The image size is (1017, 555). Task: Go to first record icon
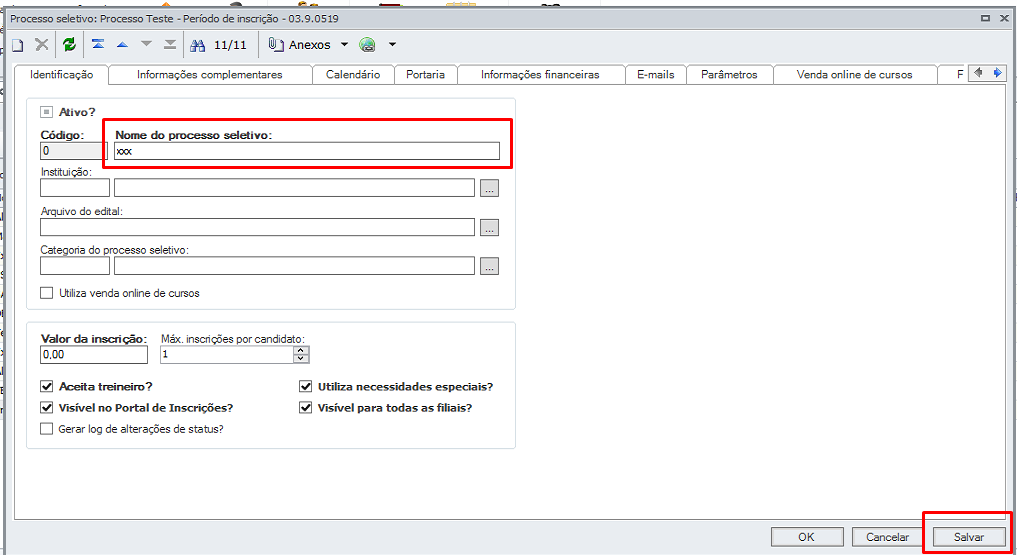(x=98, y=44)
